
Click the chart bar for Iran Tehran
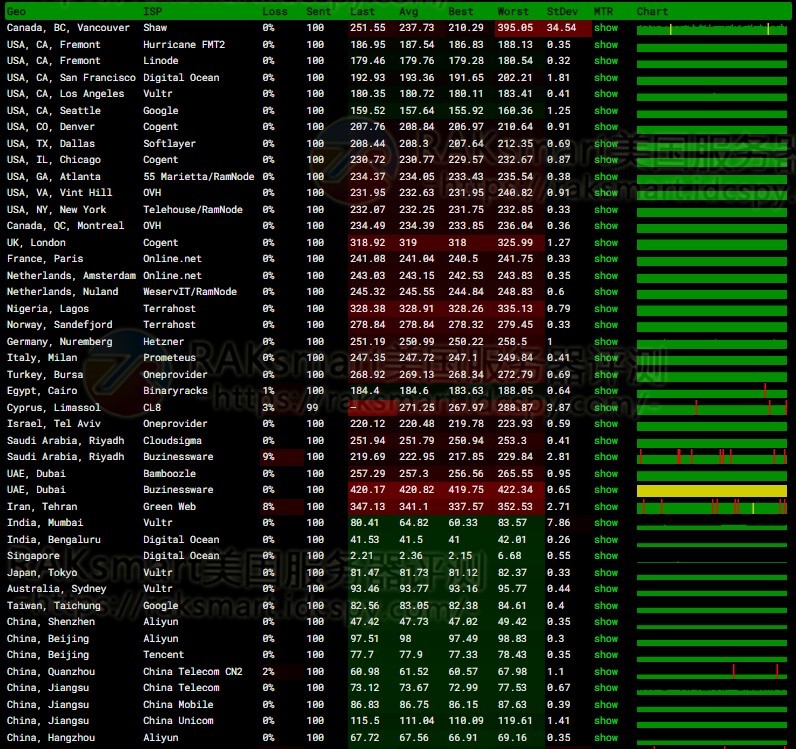tap(712, 507)
